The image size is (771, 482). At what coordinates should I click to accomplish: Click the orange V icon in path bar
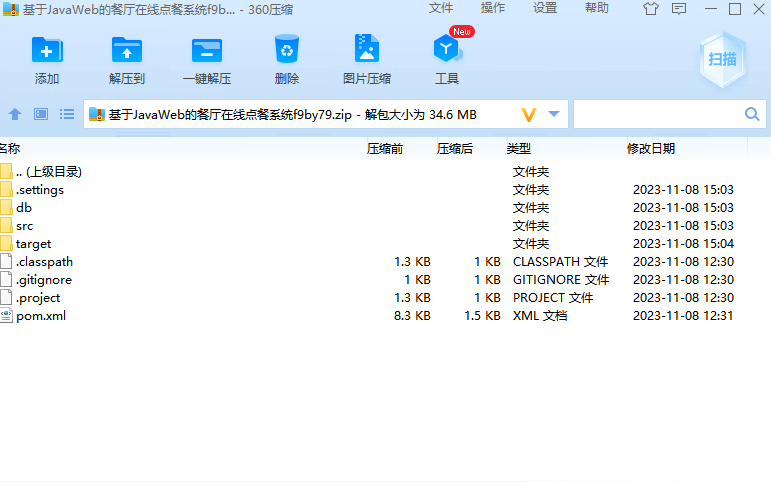(x=529, y=115)
